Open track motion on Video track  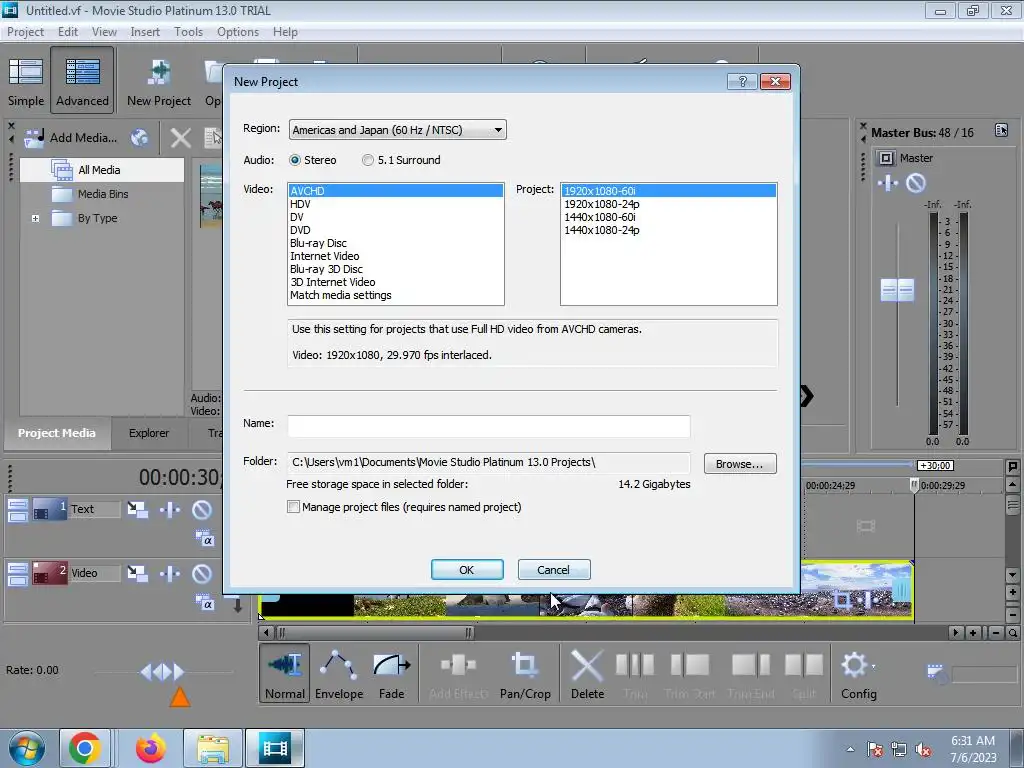coord(137,573)
